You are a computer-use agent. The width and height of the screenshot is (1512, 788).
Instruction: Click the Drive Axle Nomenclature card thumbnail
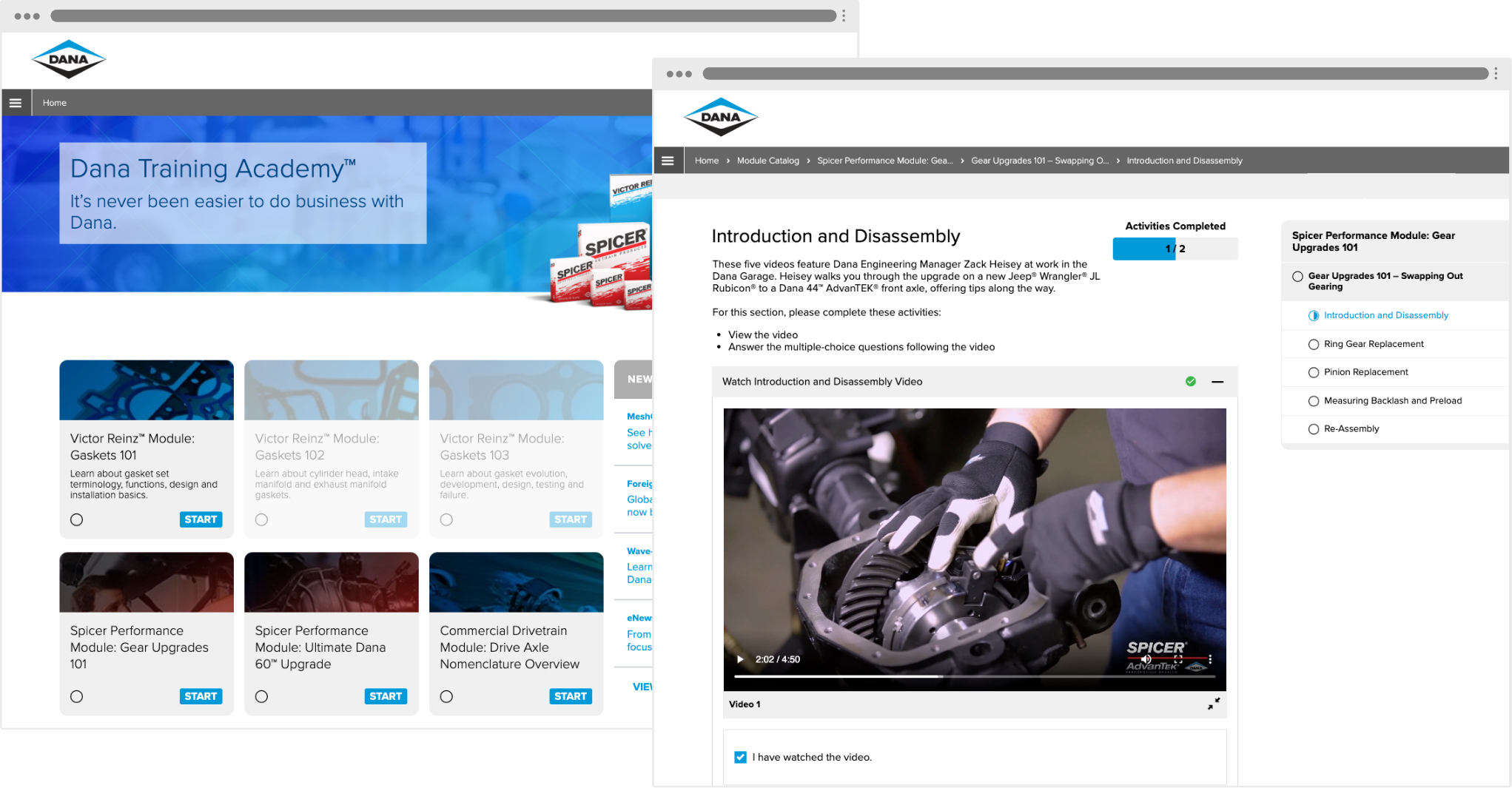point(517,582)
